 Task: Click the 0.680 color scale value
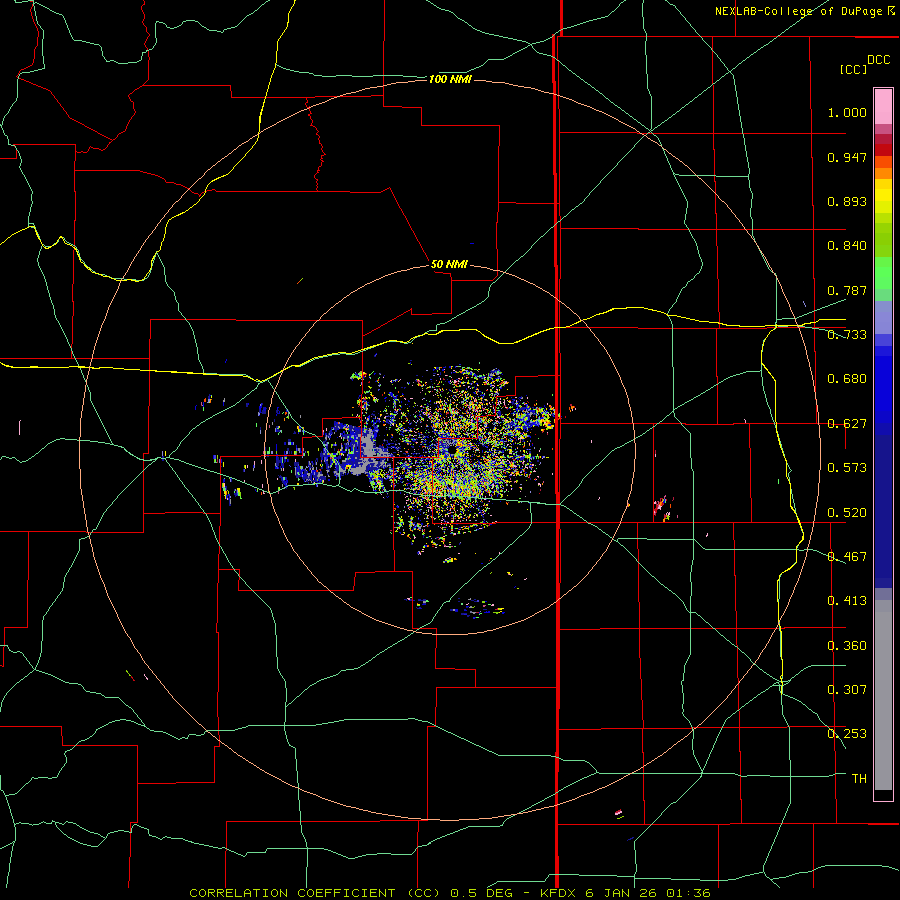coord(847,379)
